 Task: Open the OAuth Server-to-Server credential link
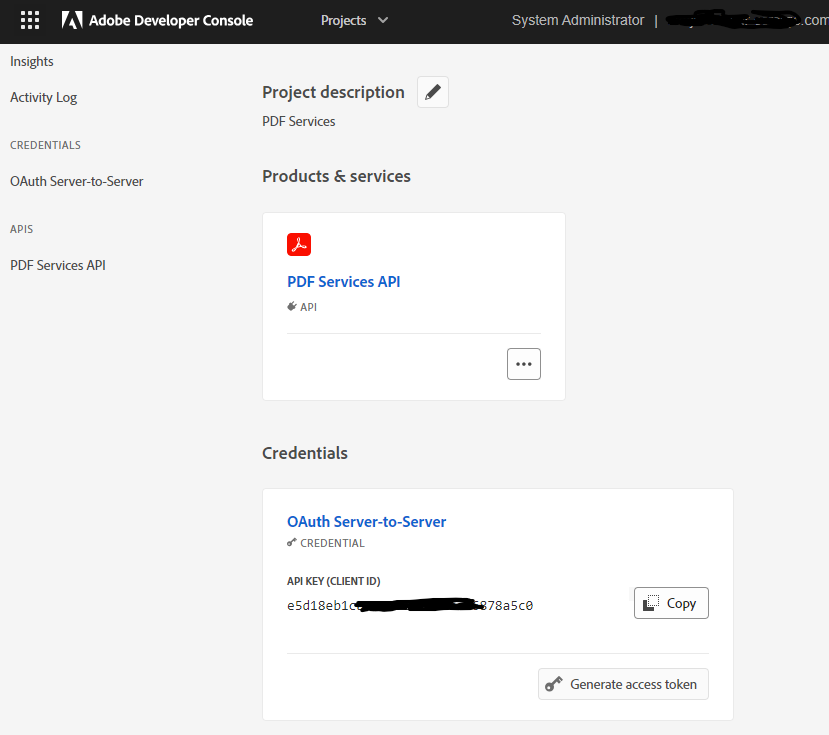[x=366, y=521]
